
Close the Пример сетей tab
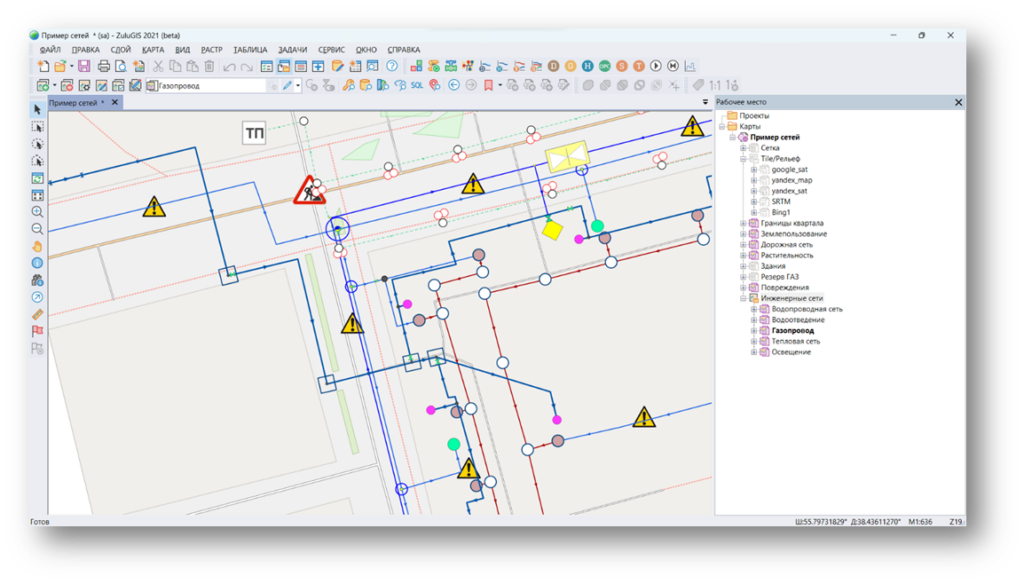tap(115, 103)
